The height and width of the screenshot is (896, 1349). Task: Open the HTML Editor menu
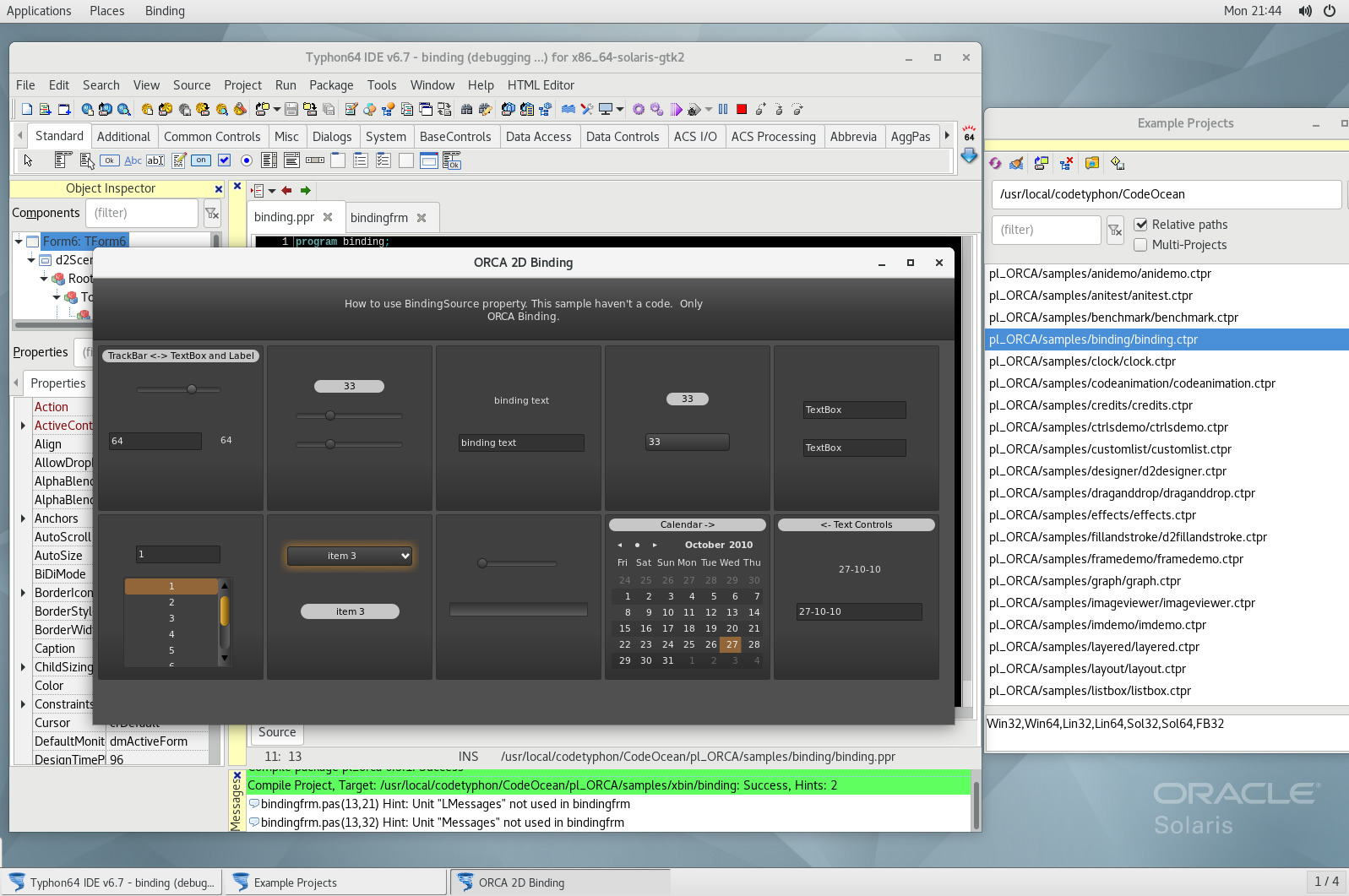tap(541, 85)
